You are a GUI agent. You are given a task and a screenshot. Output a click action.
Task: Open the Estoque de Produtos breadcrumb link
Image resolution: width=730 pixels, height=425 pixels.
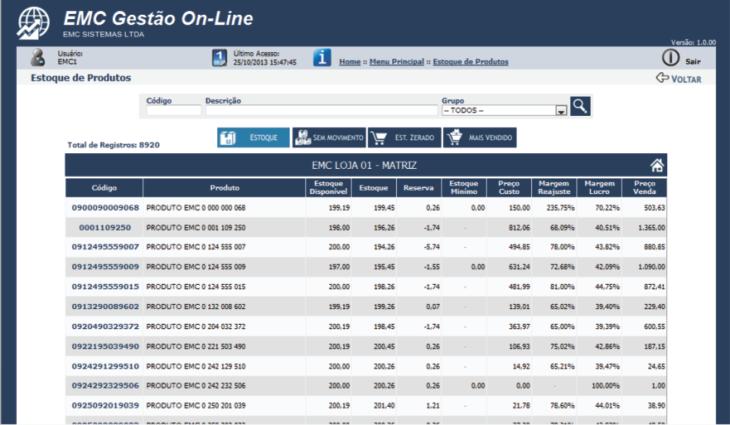[x=471, y=62]
